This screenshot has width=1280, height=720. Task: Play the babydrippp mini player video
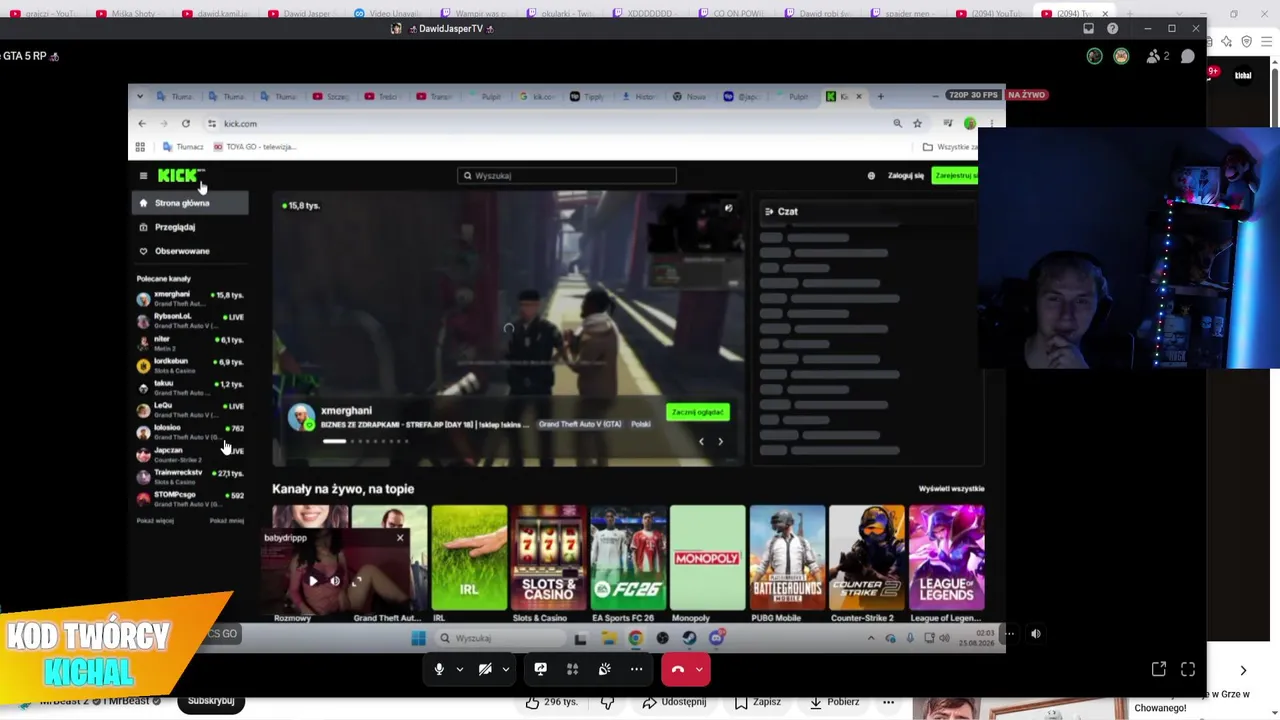pos(313,581)
